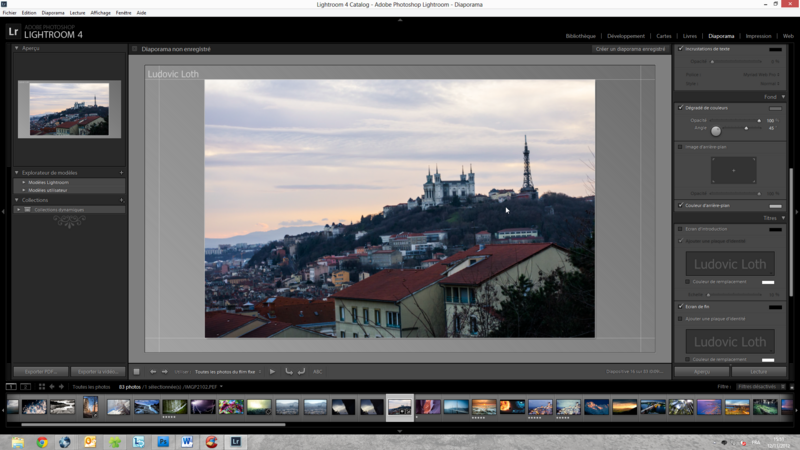Open the Utiliser photos dropdown
The height and width of the screenshot is (450, 800).
click(230, 371)
